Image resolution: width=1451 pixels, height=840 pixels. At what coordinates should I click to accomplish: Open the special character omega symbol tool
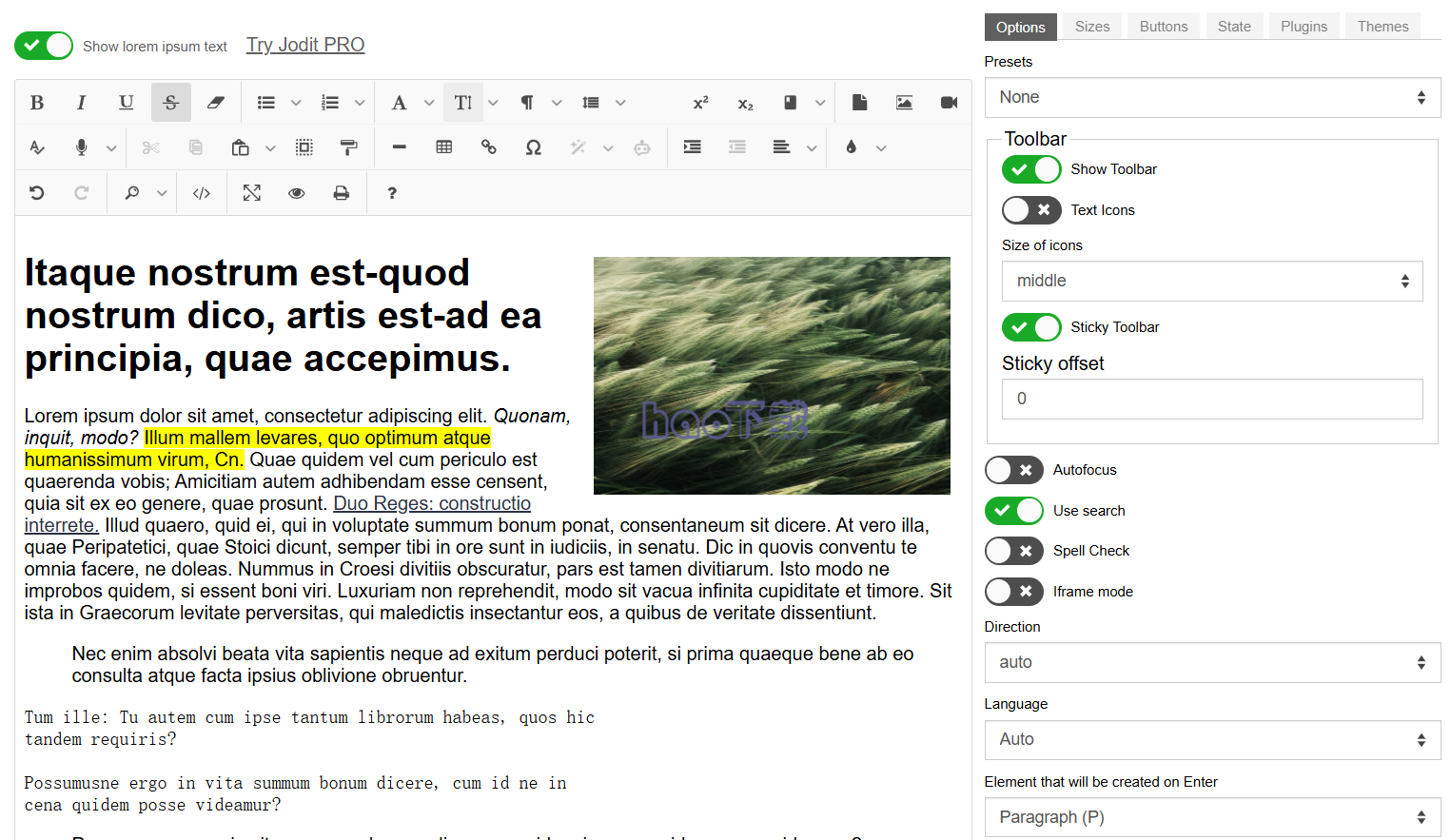pyautogui.click(x=533, y=147)
